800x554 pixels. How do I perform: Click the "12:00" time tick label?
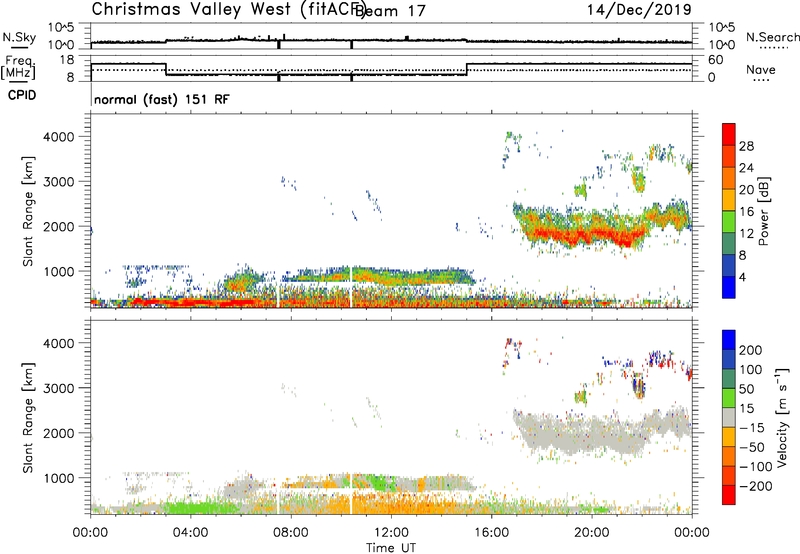391,533
